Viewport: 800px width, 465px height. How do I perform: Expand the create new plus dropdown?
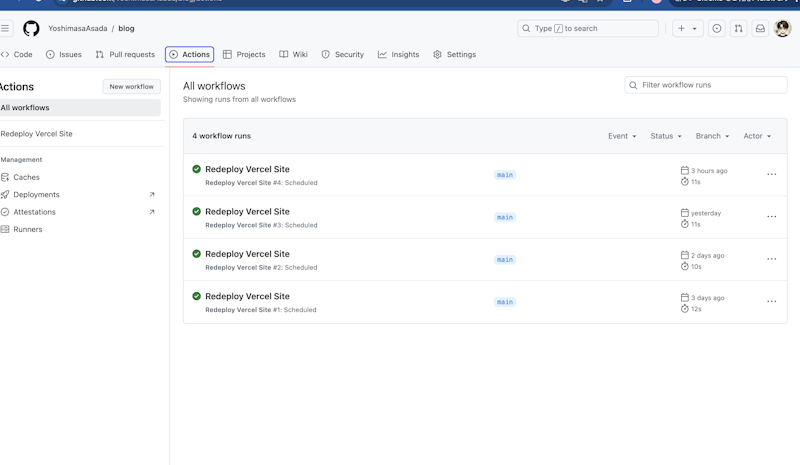pos(688,29)
